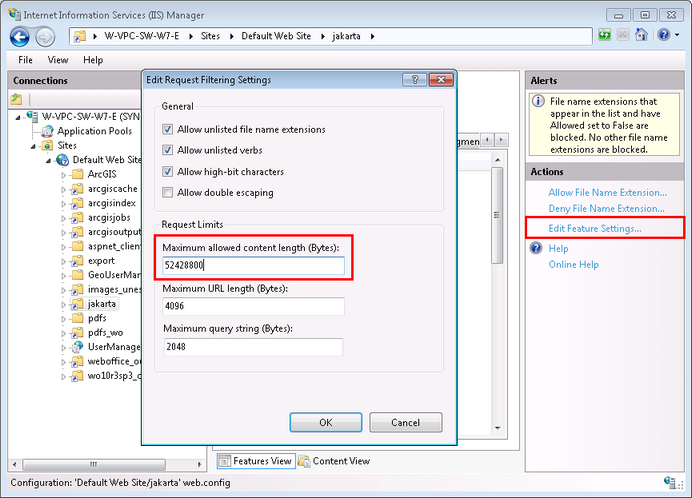Open the Help menu
This screenshot has height=498, width=692.
(x=93, y=60)
